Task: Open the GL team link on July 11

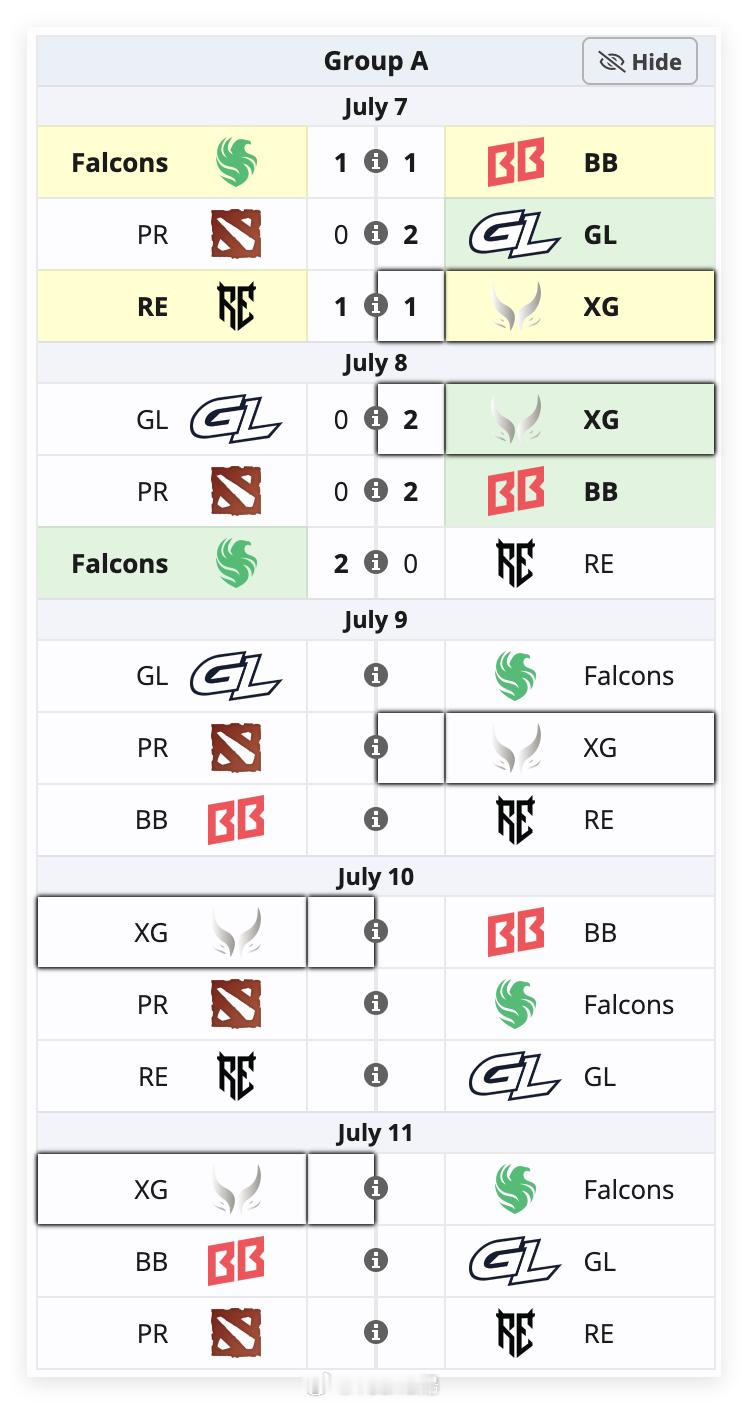Action: [600, 1262]
